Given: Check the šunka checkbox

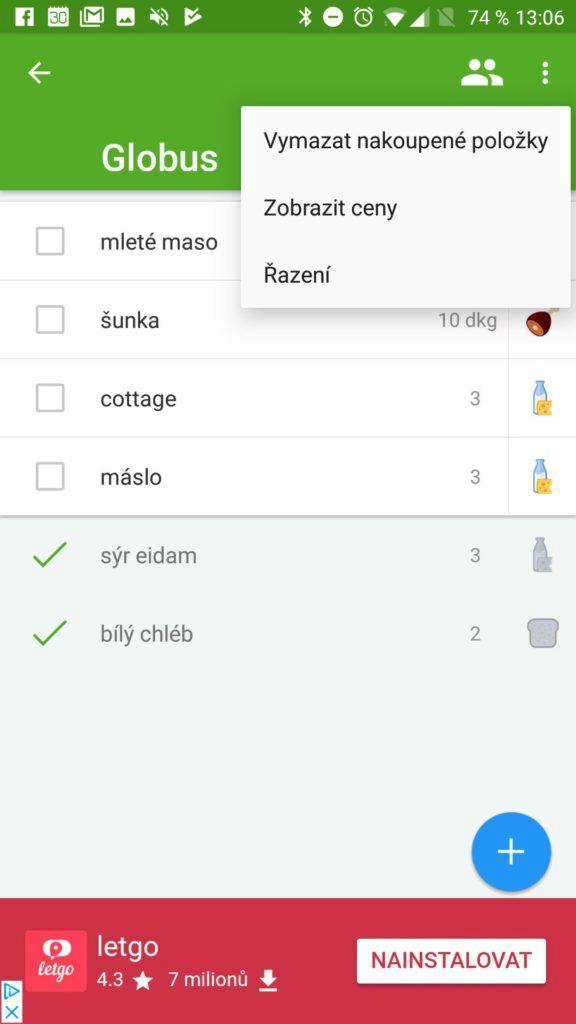Looking at the screenshot, I should 50,320.
